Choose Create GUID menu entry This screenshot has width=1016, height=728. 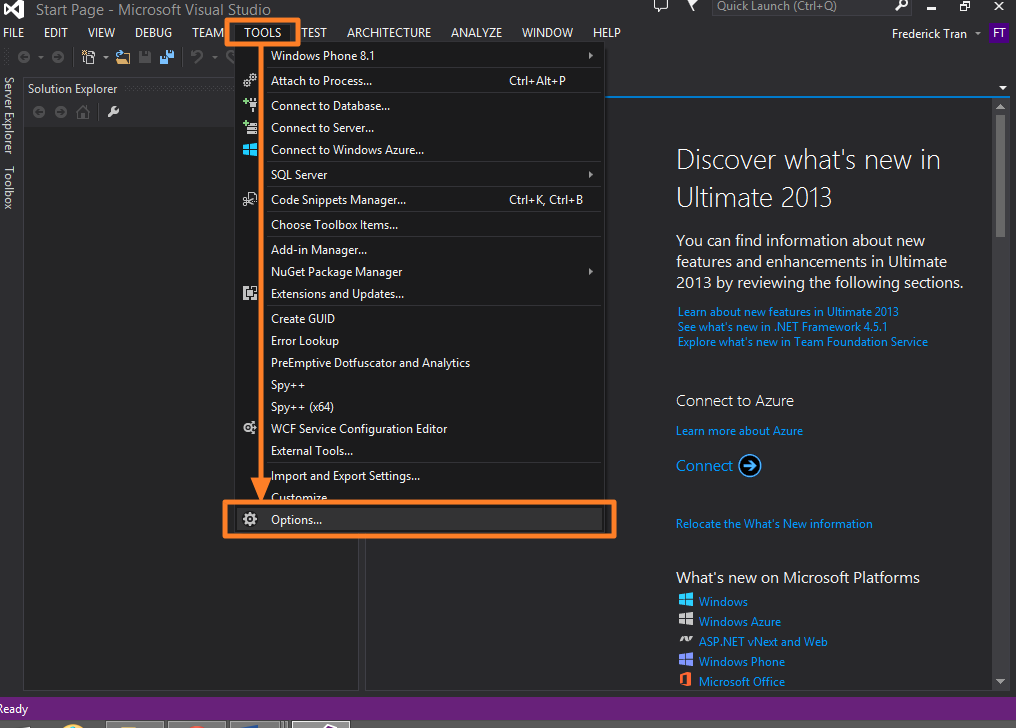420,319
